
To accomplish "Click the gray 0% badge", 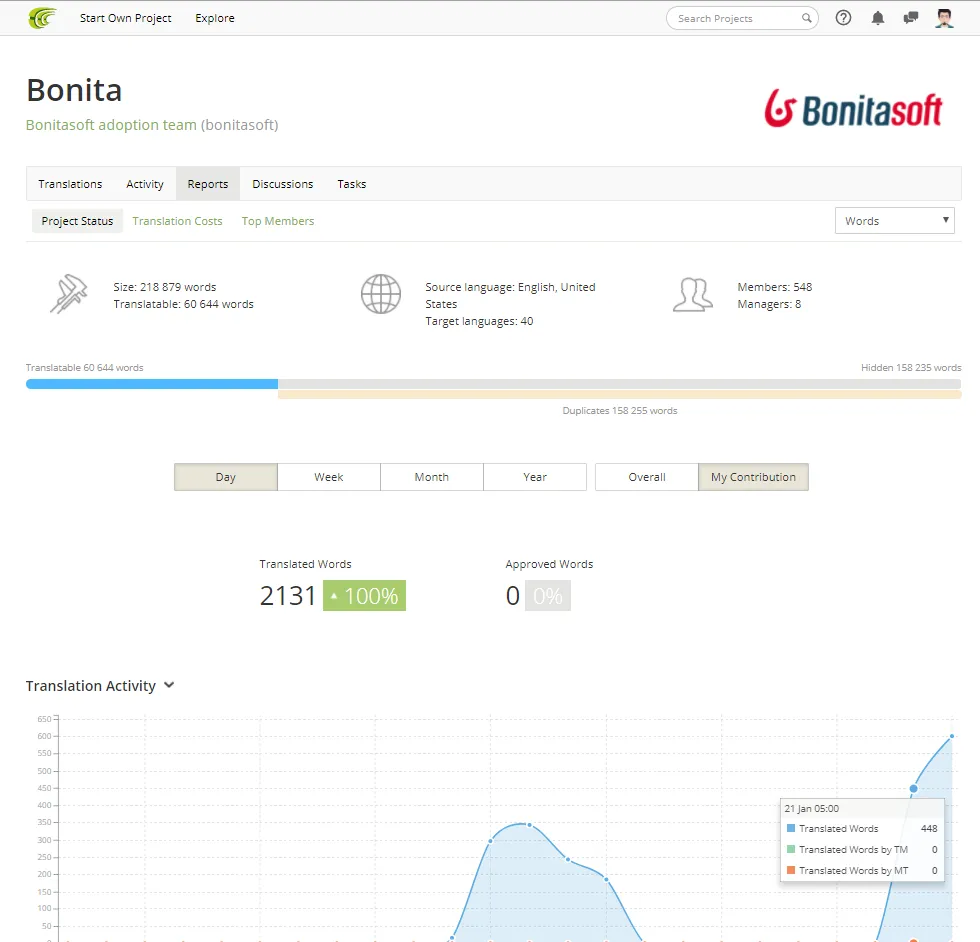I will coord(548,596).
